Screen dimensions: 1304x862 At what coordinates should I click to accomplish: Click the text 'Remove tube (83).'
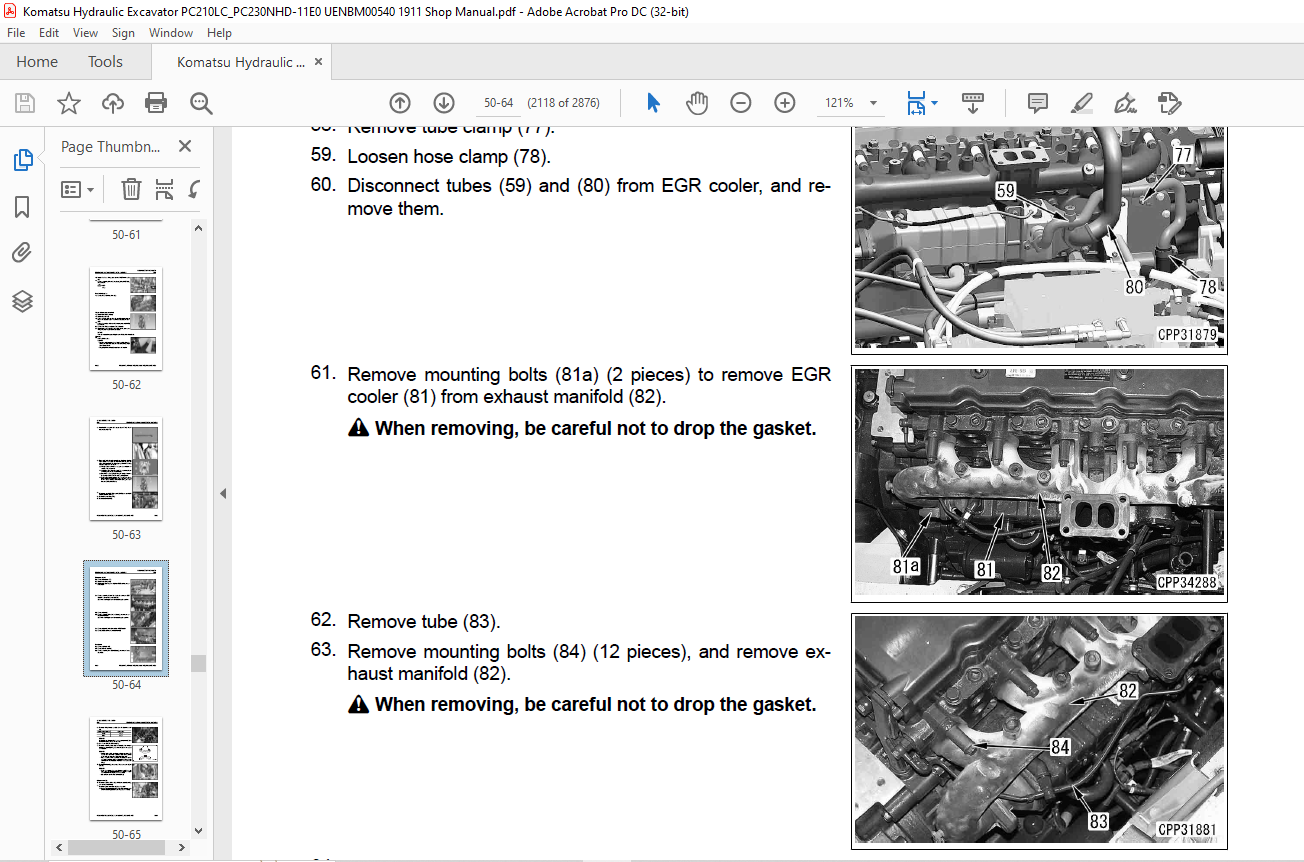click(424, 622)
